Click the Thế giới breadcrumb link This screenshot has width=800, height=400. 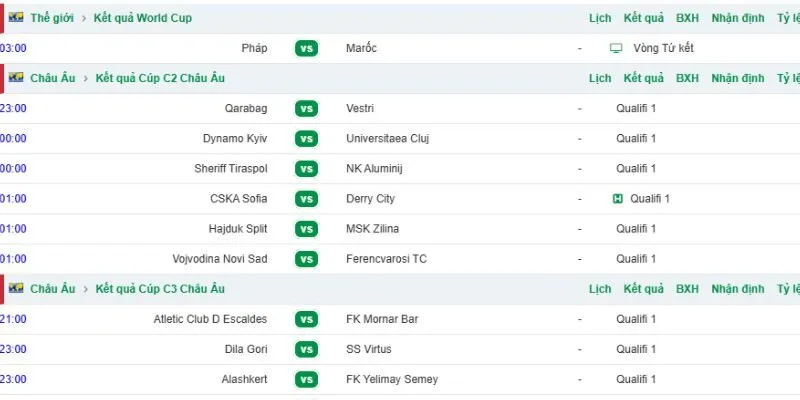pyautogui.click(x=52, y=18)
